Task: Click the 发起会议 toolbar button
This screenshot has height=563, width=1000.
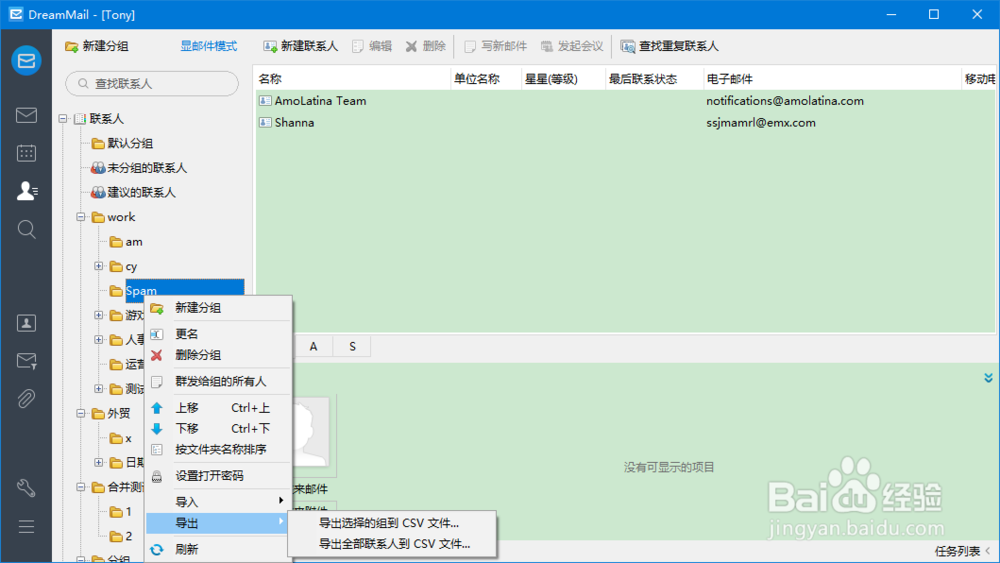Action: (572, 46)
